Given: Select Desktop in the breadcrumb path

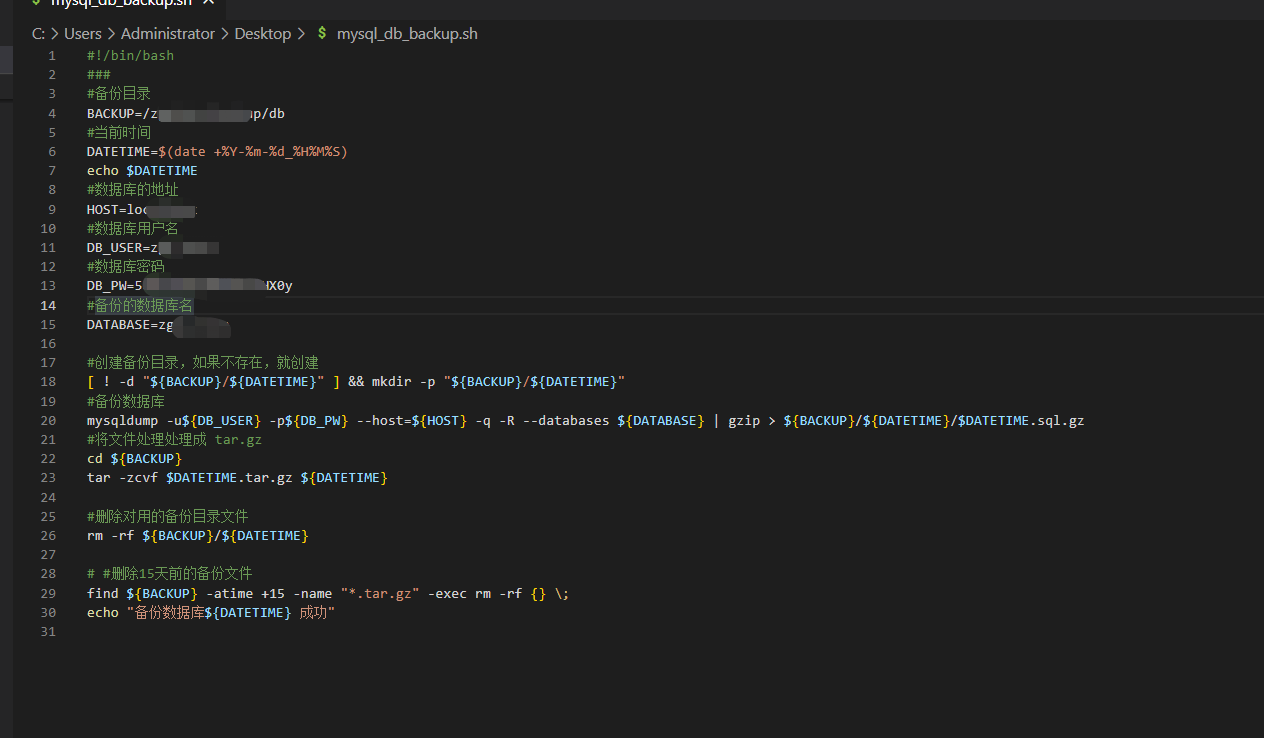Looking at the screenshot, I should tap(262, 33).
